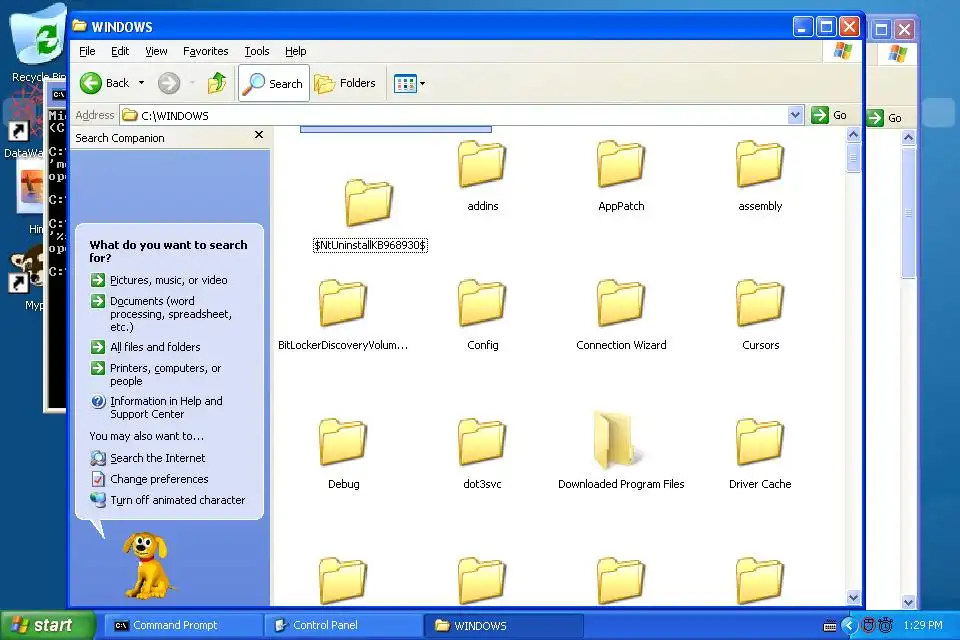Click the Windows flag logo in toolbar
Viewport: 960px width, 640px height.
click(842, 51)
